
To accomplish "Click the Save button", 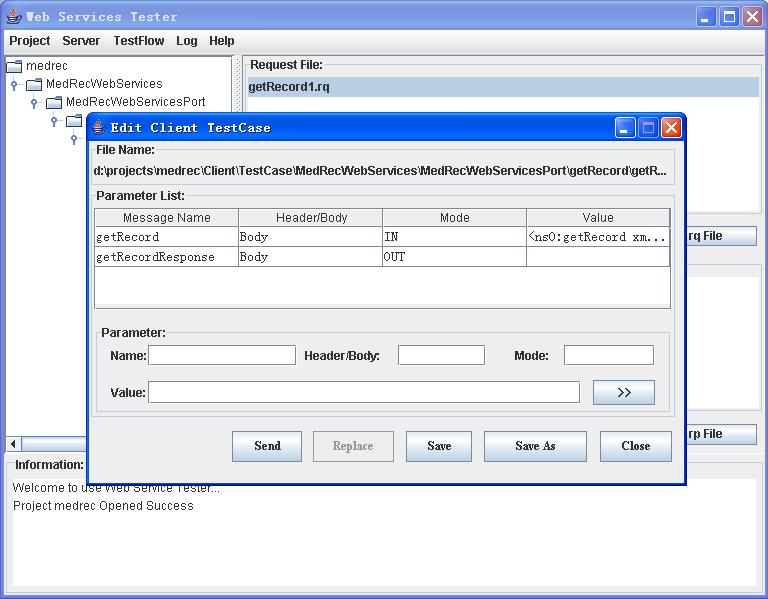I will [439, 446].
